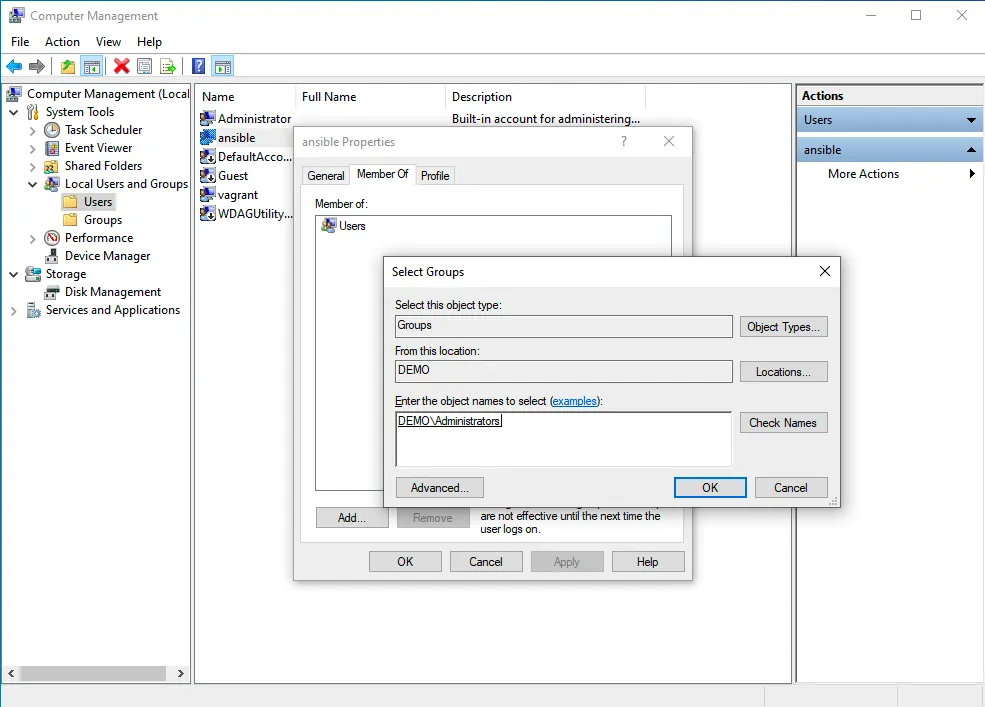This screenshot has height=707, width=985.
Task: Click the Up one level folder icon
Action: 68,66
